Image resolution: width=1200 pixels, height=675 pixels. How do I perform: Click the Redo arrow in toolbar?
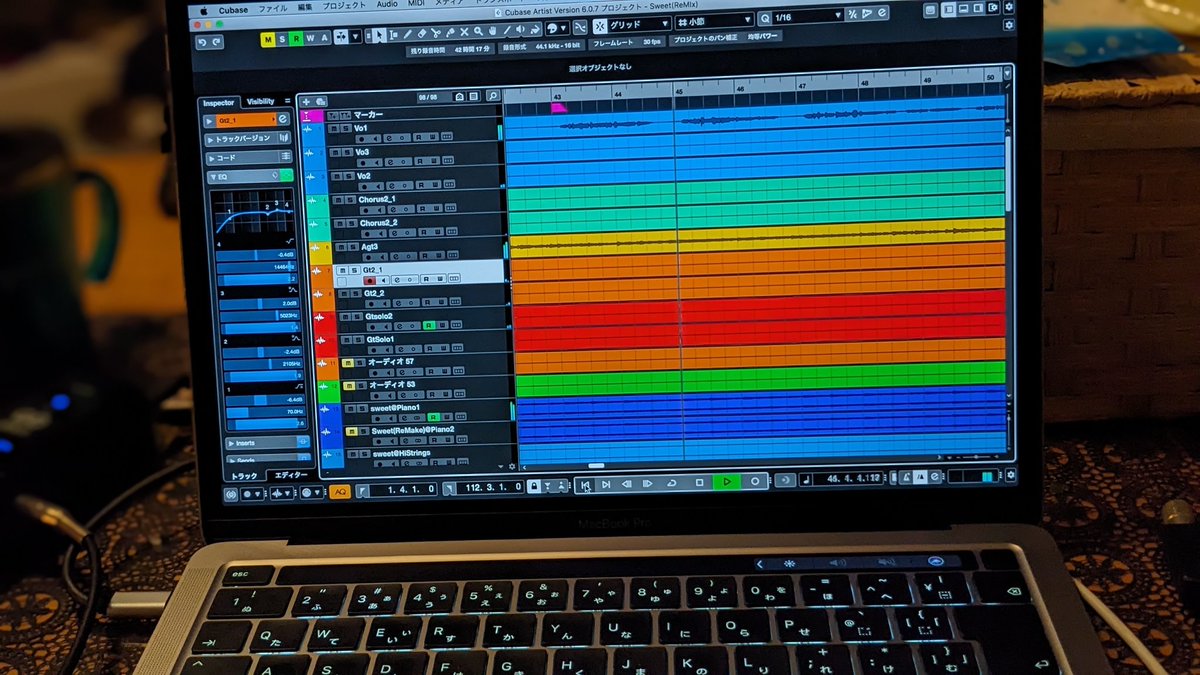click(x=216, y=42)
